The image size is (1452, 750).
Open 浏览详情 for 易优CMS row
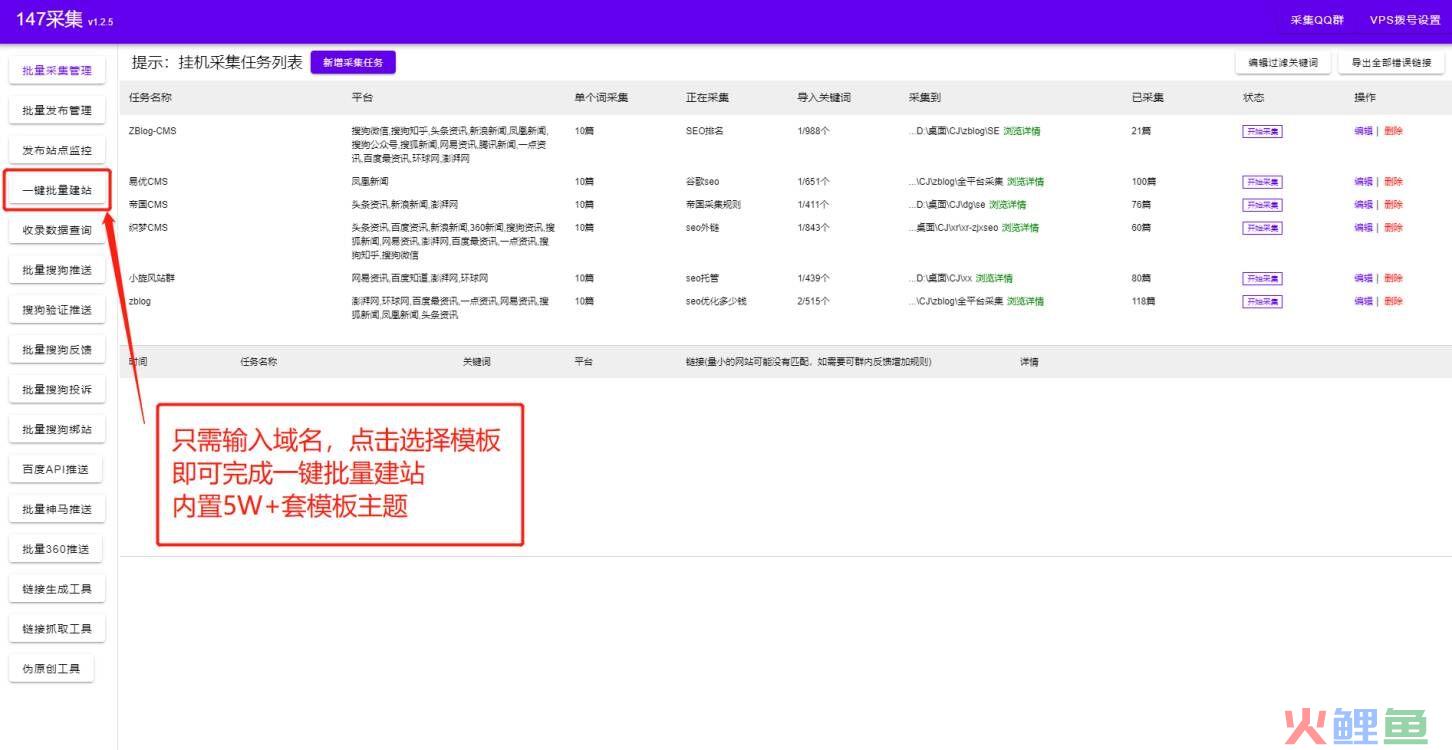1025,182
